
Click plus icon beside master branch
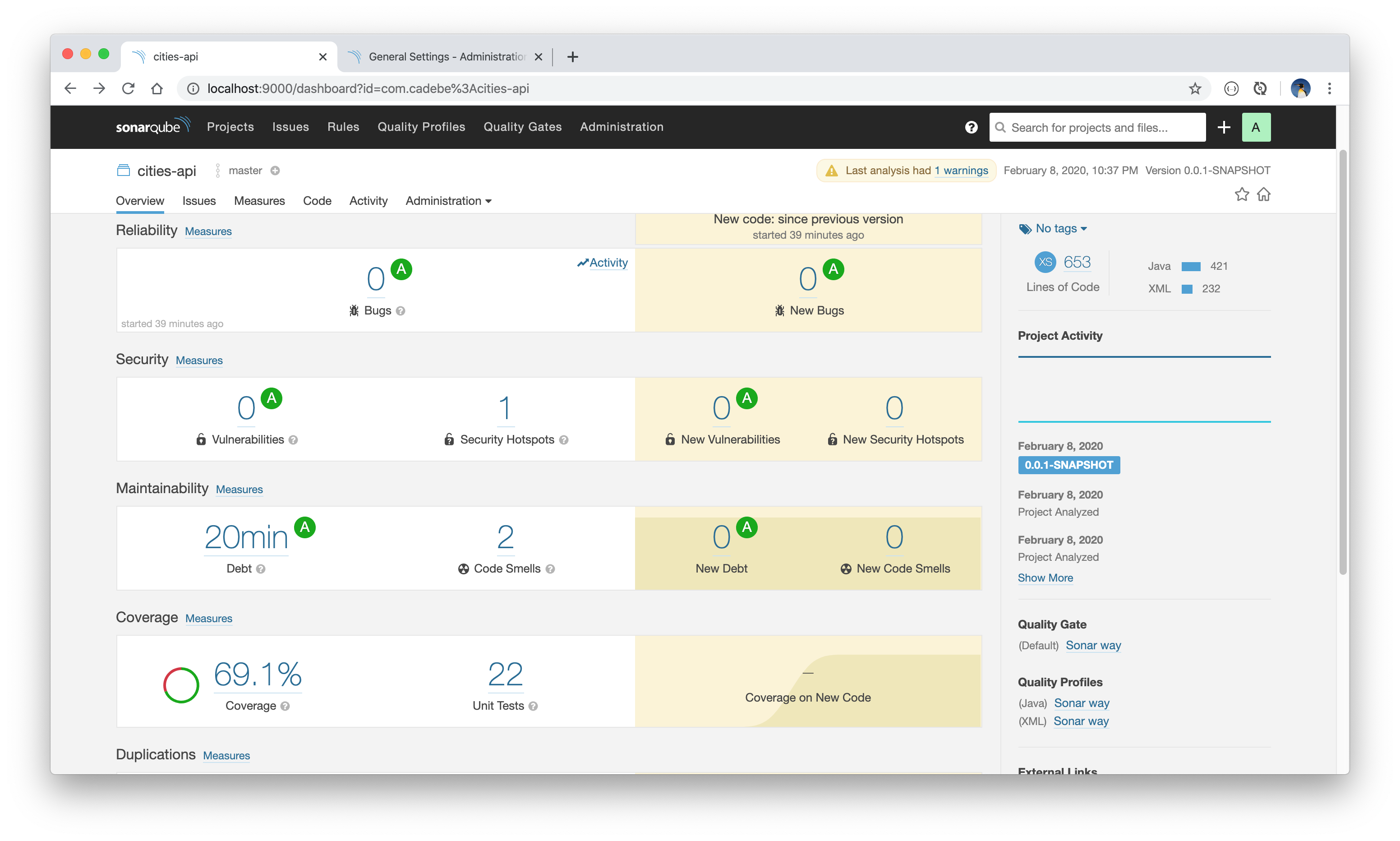coord(275,171)
